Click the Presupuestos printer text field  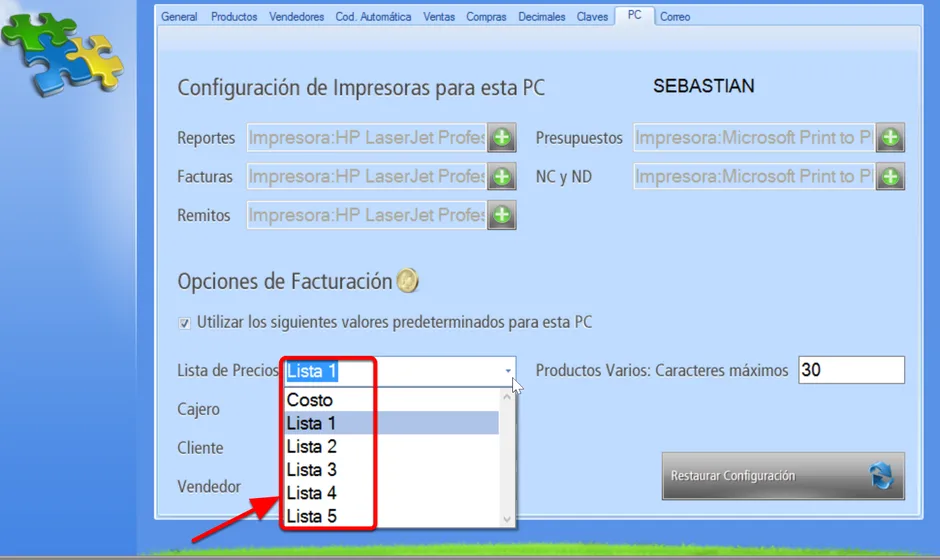(x=754, y=138)
